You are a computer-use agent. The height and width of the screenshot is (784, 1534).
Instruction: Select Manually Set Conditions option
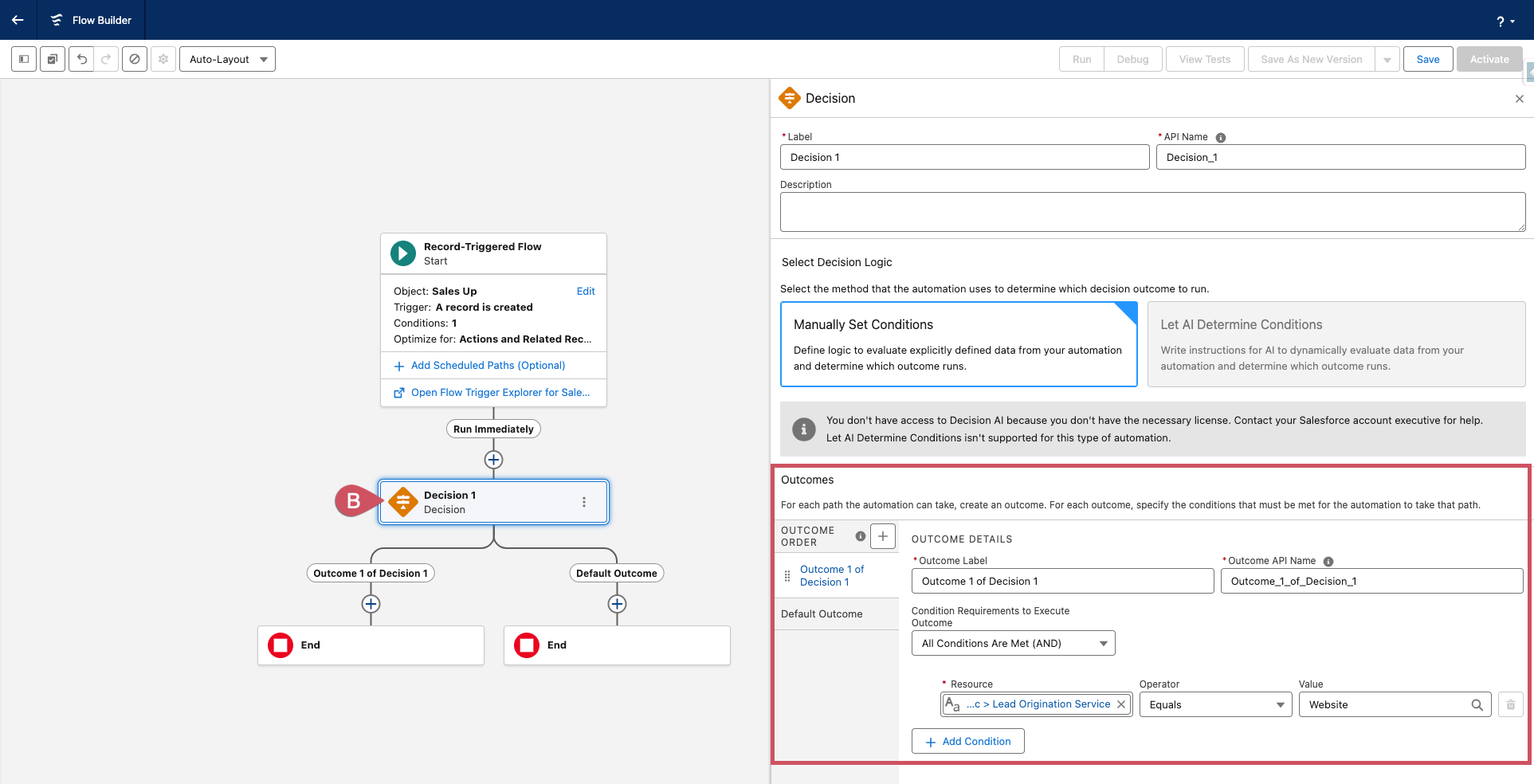pyautogui.click(x=959, y=344)
